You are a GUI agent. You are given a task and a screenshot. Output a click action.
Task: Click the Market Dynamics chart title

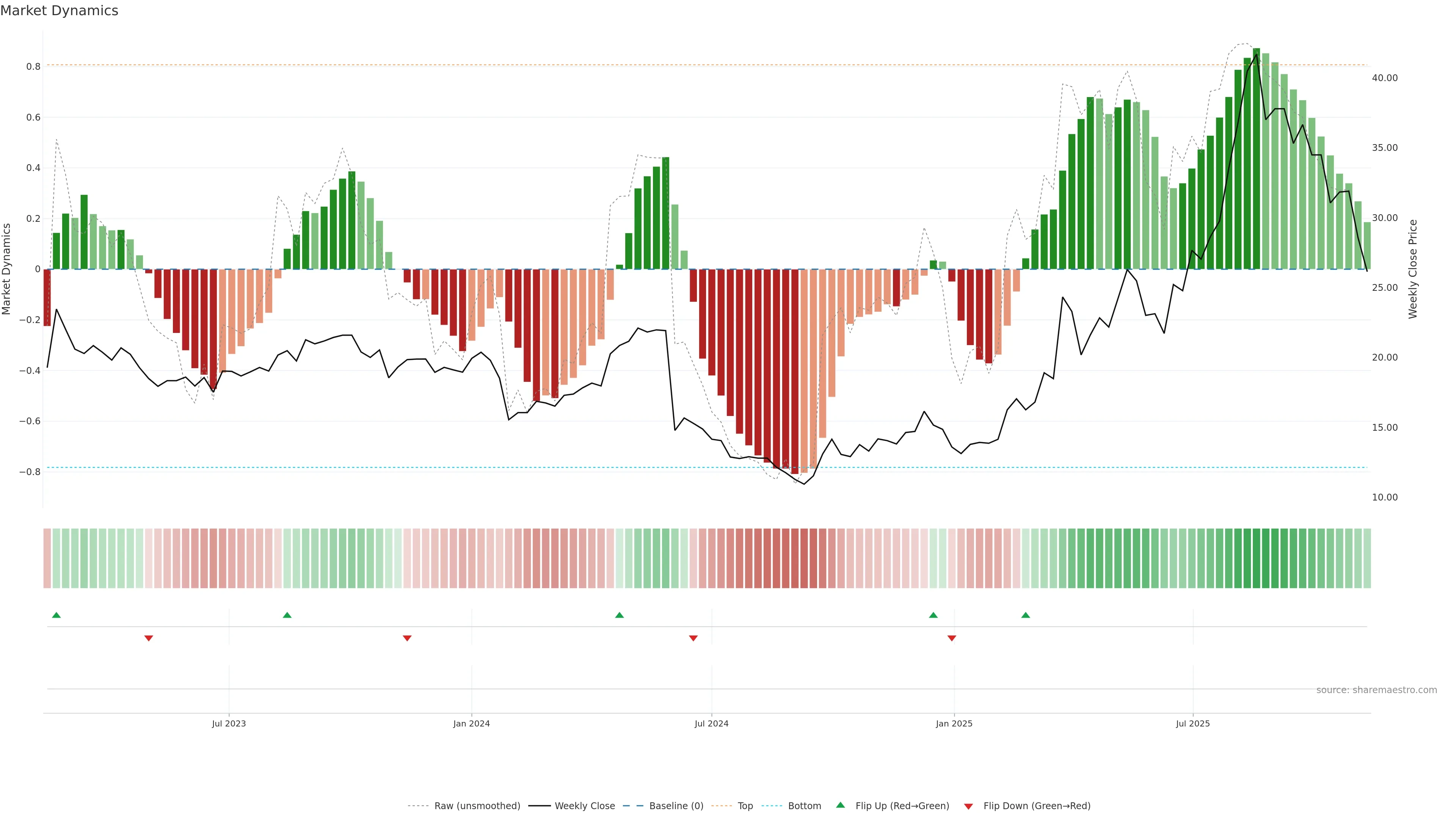(x=60, y=11)
